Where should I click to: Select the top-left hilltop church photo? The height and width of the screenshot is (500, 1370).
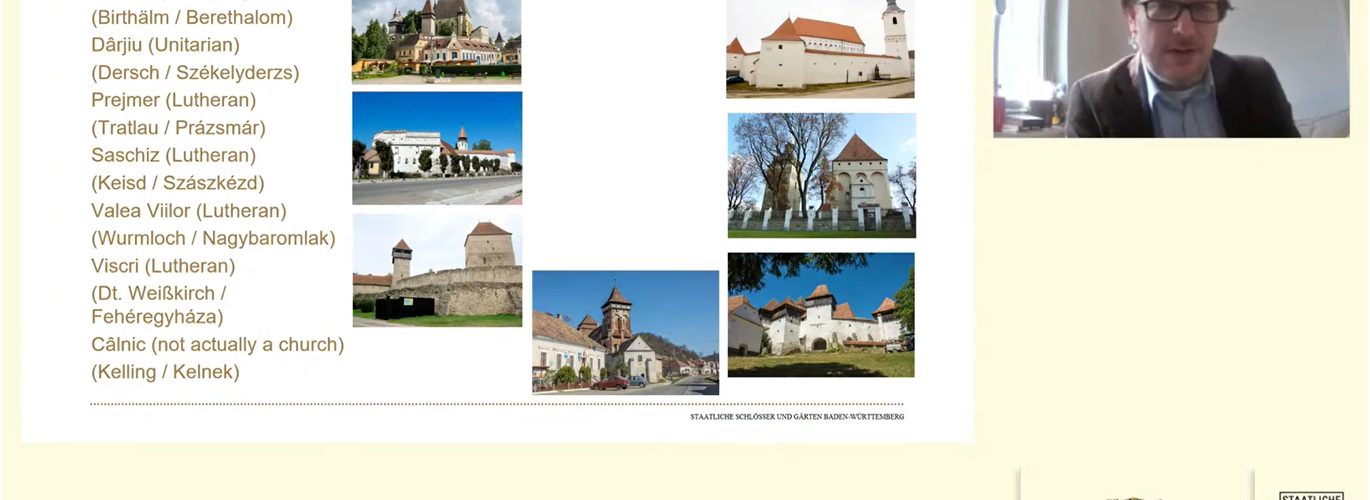tap(436, 40)
